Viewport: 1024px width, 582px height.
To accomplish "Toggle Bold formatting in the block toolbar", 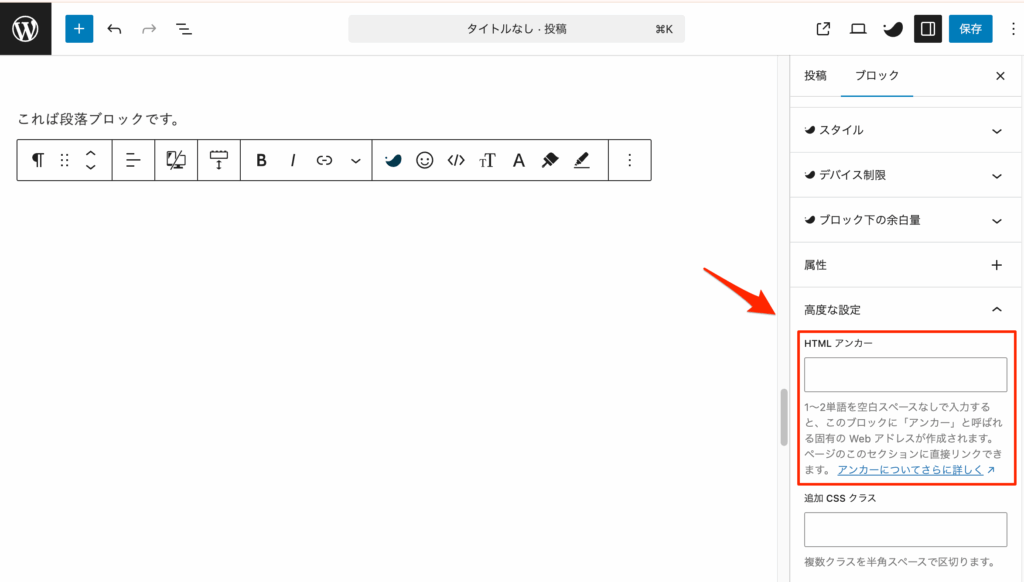I will point(261,160).
